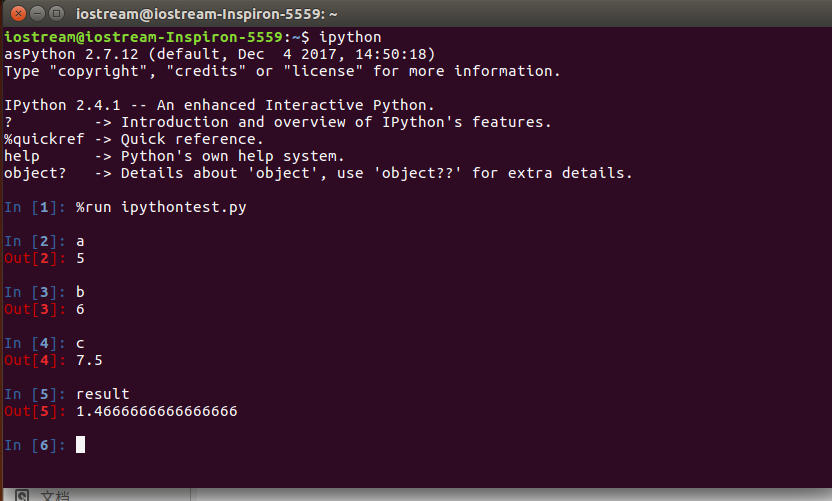Click the Out[5] result value 1.4666666666666666
Screen dimensions: 832x501
[x=157, y=411]
